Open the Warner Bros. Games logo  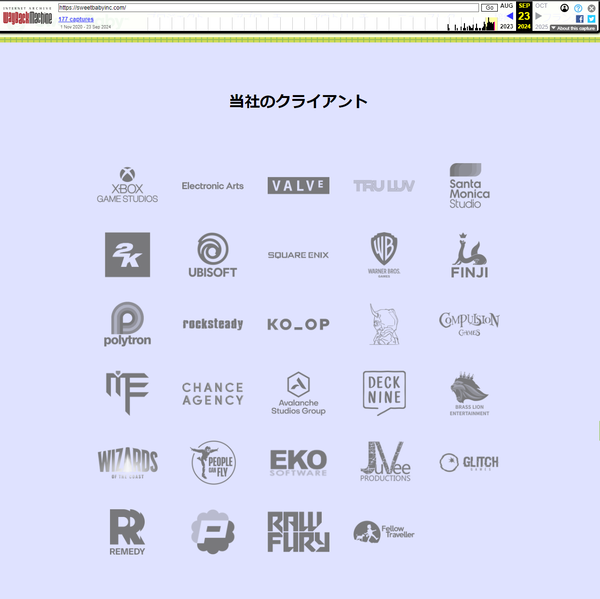(384, 255)
